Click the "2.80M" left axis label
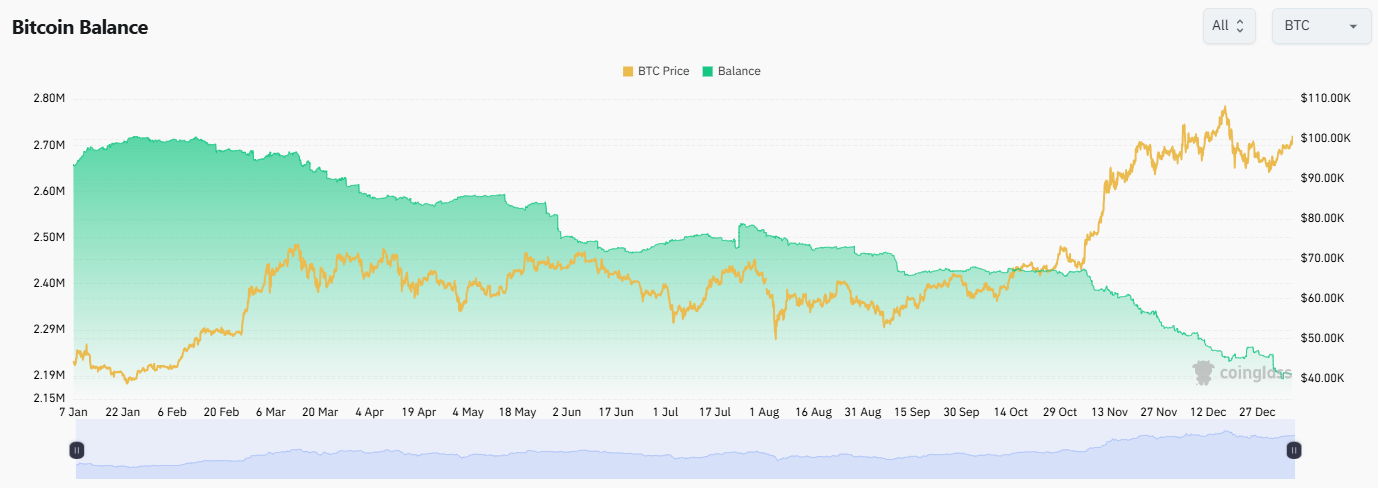This screenshot has height=488, width=1378. pos(49,99)
